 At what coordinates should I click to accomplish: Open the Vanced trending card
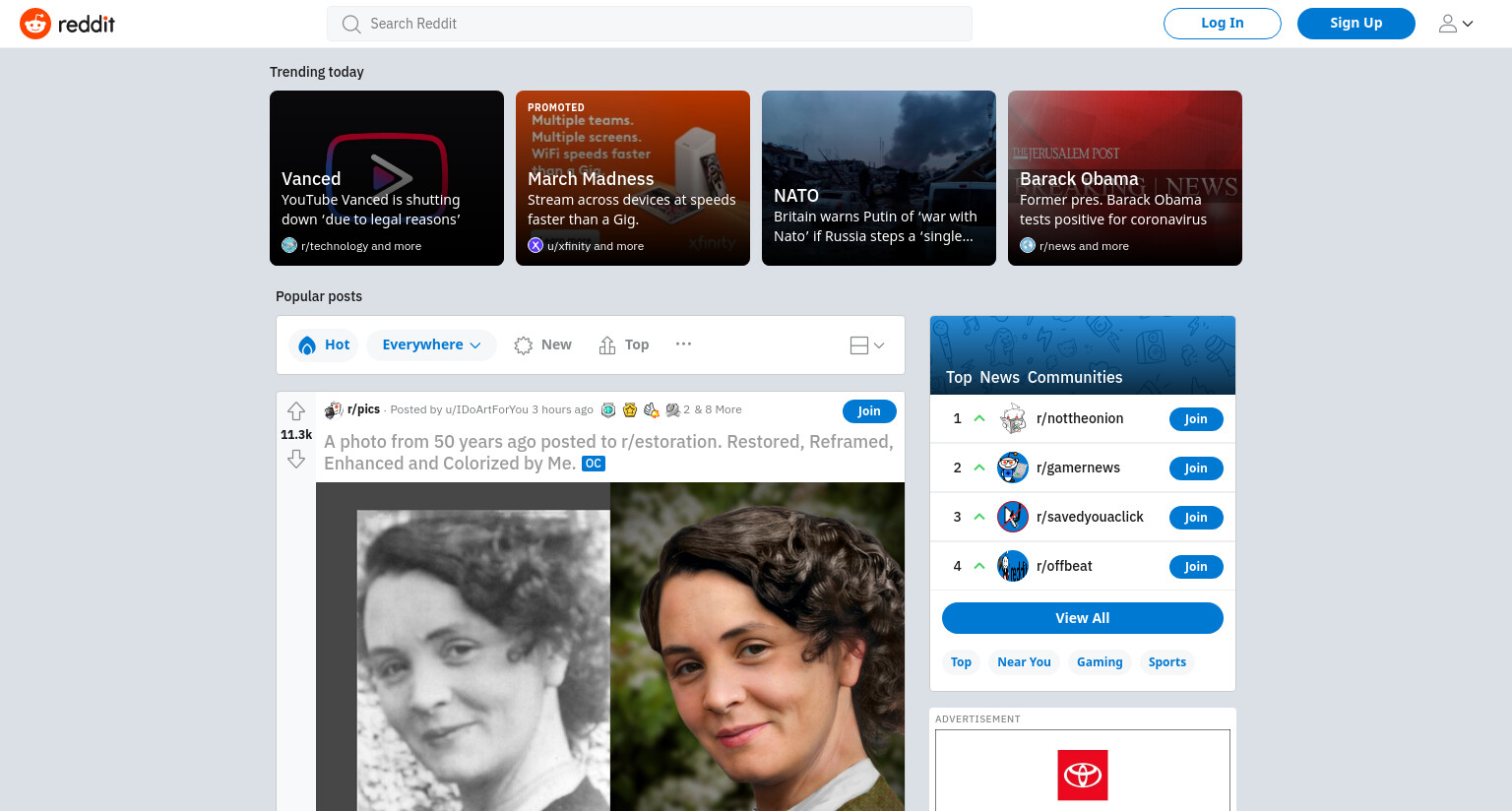pos(387,178)
